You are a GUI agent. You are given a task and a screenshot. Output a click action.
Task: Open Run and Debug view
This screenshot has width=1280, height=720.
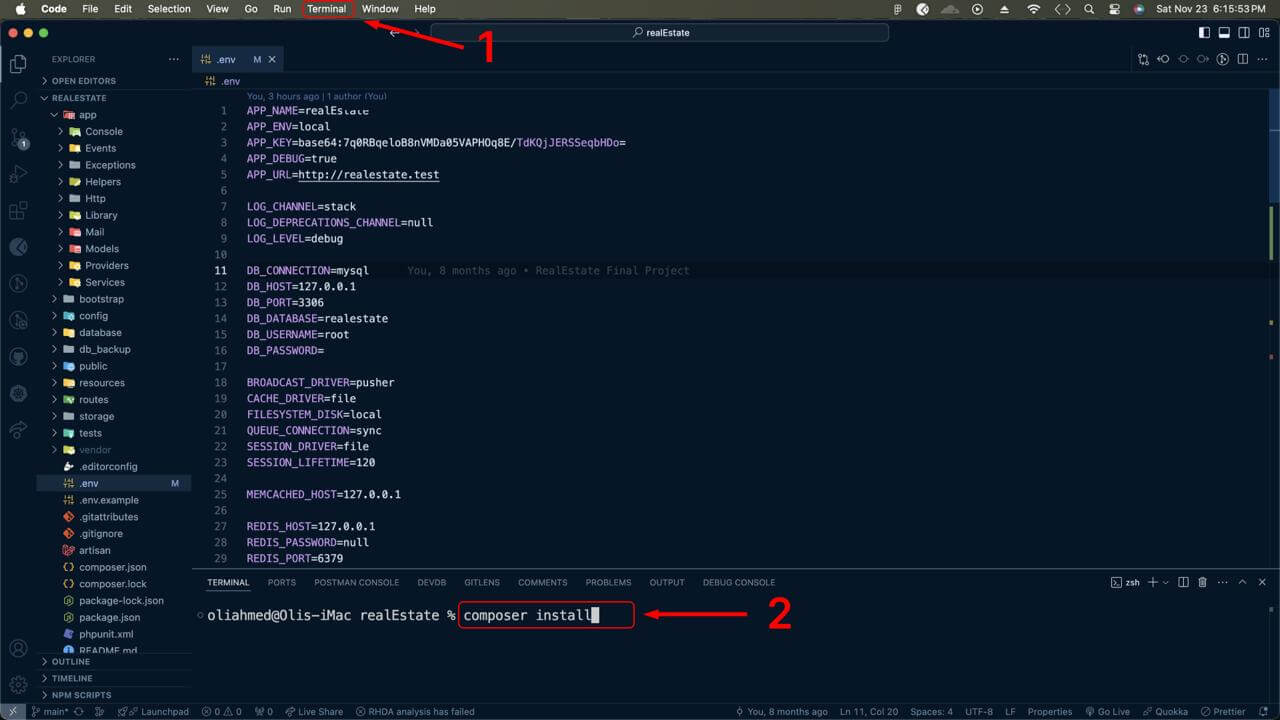(18, 174)
